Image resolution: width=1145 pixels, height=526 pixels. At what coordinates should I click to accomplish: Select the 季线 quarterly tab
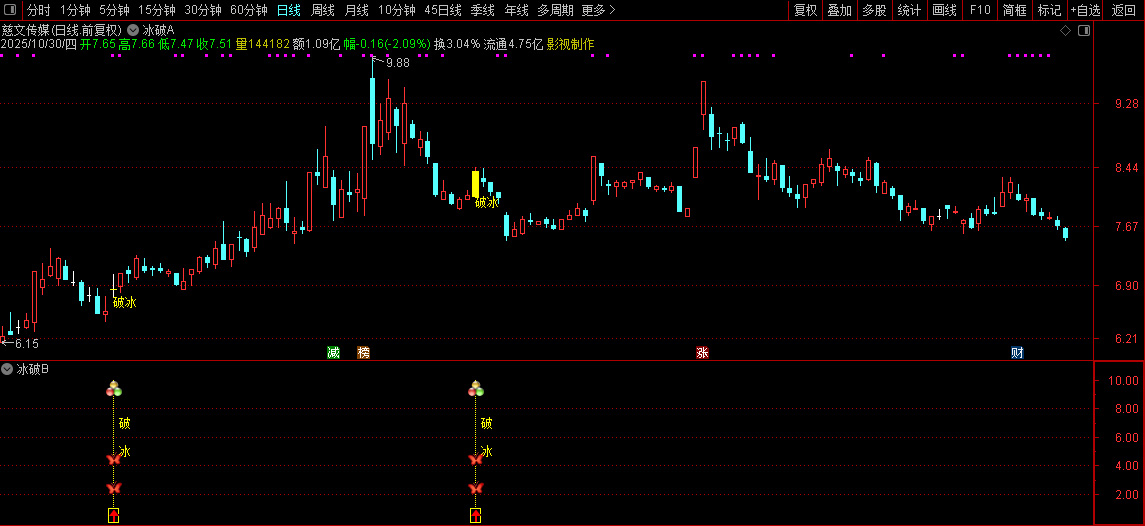pyautogui.click(x=483, y=10)
